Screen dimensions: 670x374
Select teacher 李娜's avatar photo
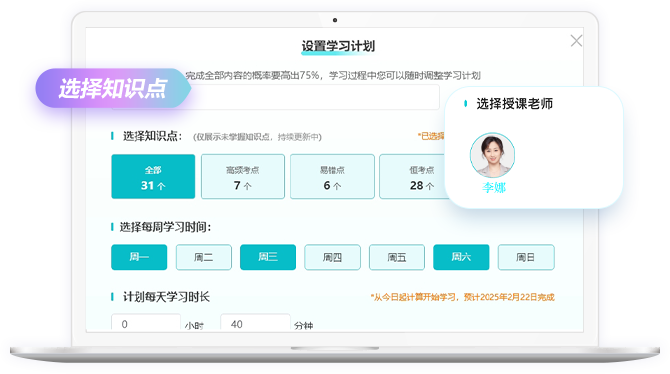click(492, 155)
